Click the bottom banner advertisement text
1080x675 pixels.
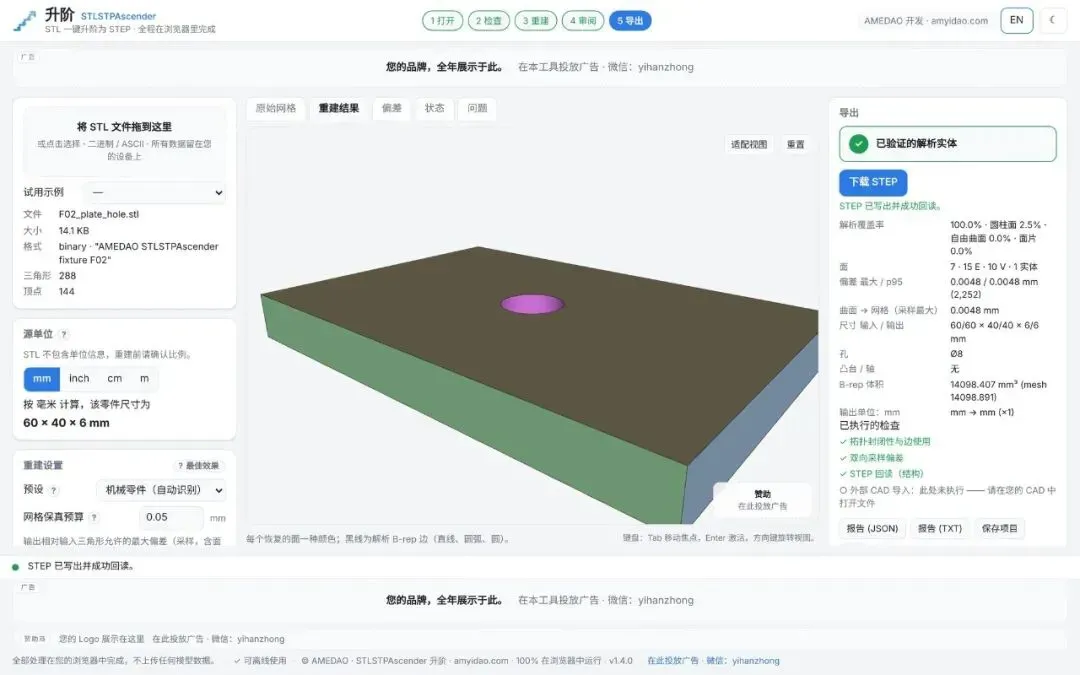coord(539,600)
